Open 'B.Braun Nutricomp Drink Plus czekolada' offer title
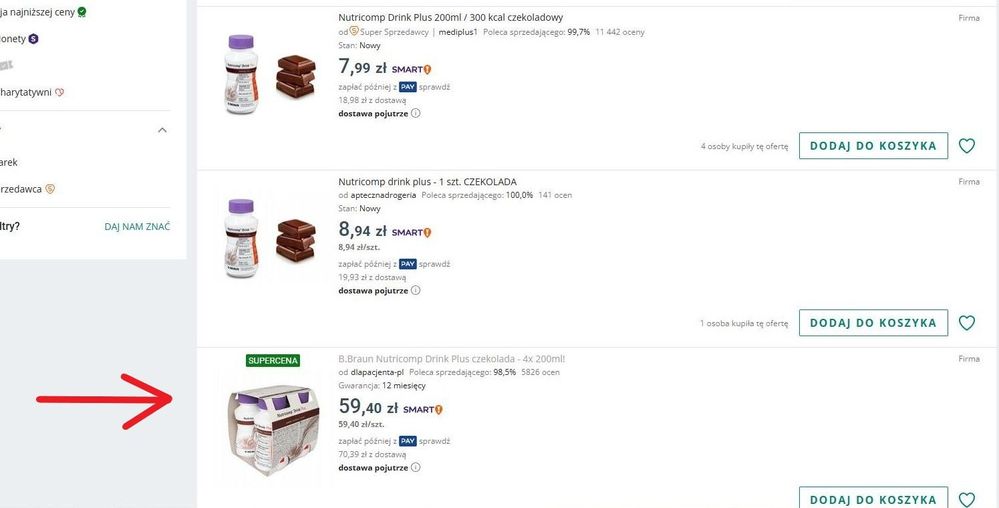 click(x=451, y=358)
